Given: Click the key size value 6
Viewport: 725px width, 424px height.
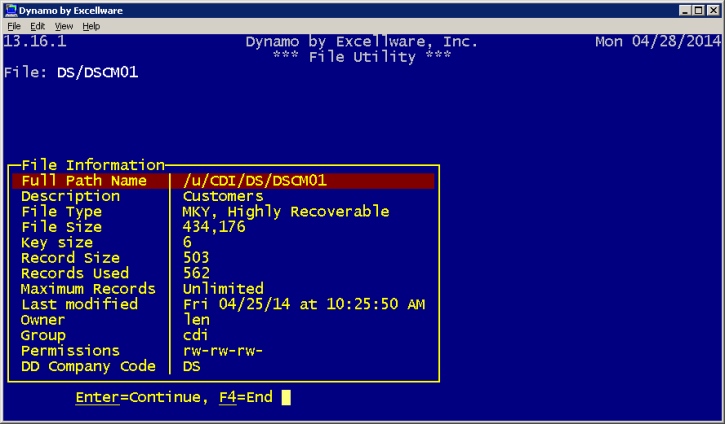Looking at the screenshot, I should pyautogui.click(x=187, y=242).
